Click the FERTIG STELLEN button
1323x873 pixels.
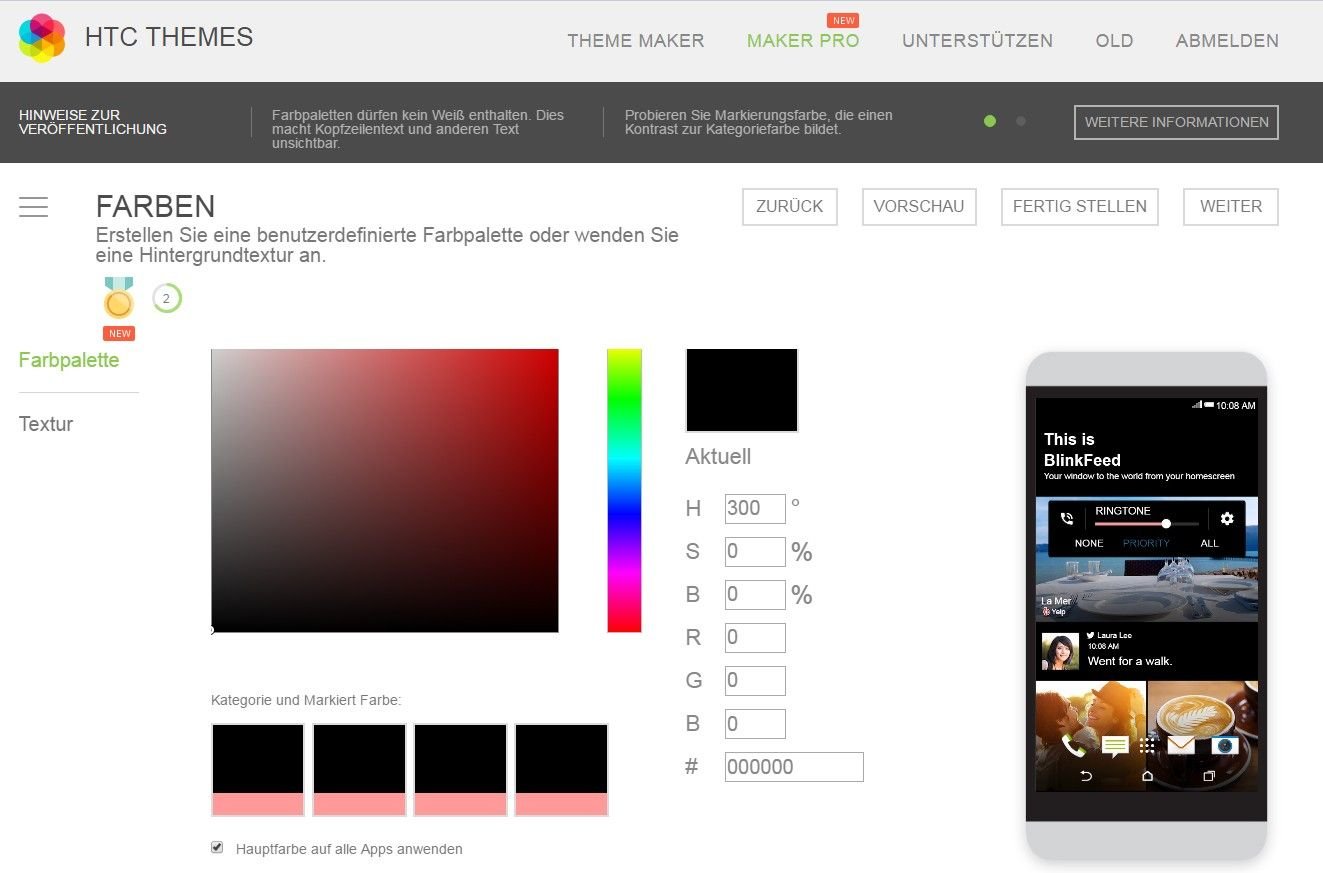coord(1080,206)
